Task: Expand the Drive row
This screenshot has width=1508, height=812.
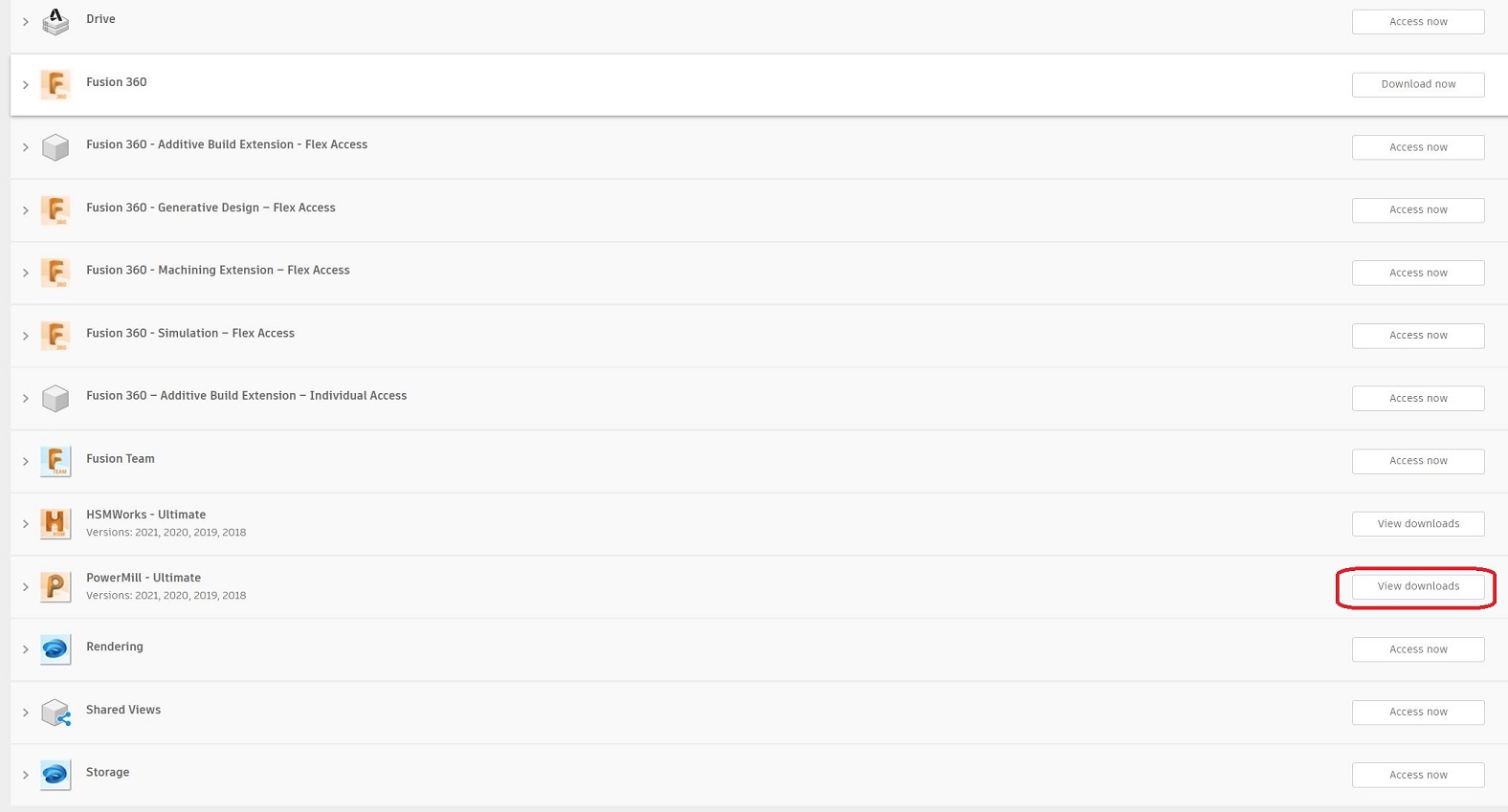Action: (26, 22)
